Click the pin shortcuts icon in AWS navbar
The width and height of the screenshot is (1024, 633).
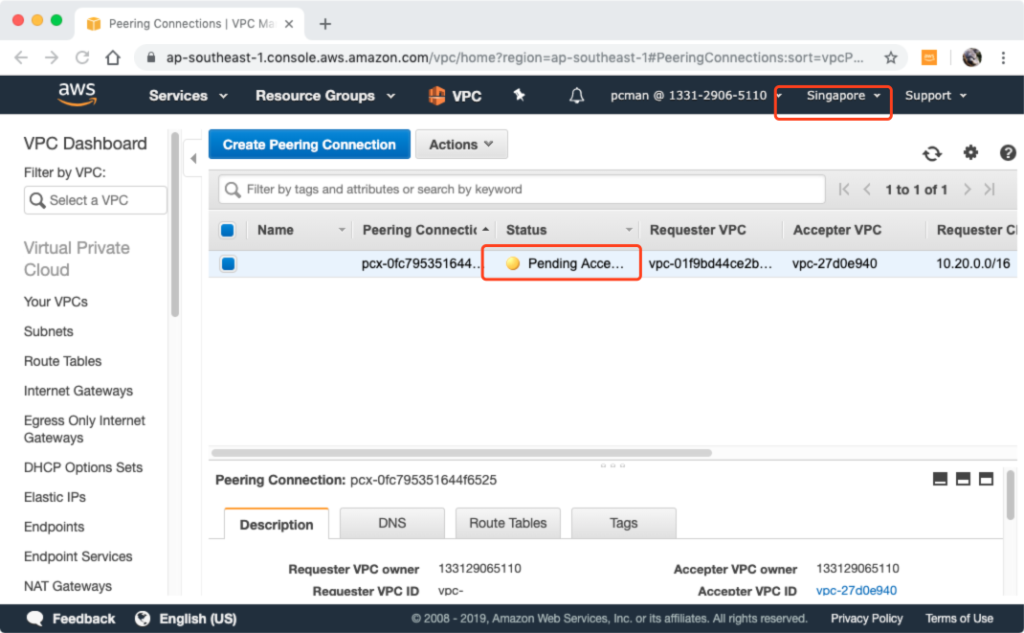519,95
